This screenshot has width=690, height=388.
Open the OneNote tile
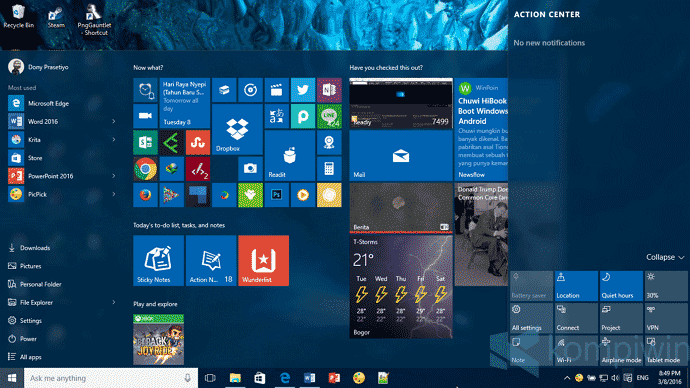(x=329, y=90)
